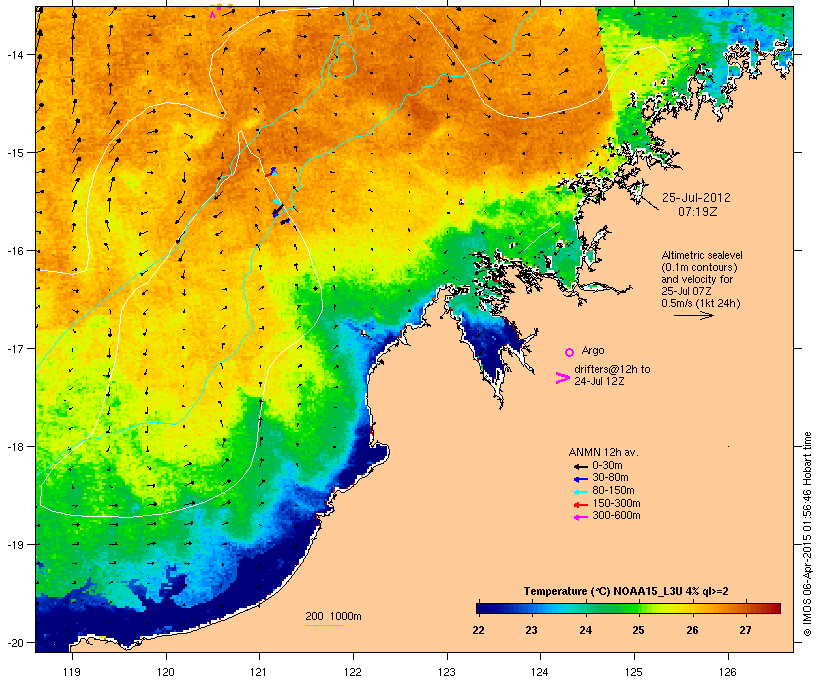Image resolution: width=820 pixels, height=680 pixels.
Task: Click the magenta drifters chevron symbol
Action: (562, 378)
